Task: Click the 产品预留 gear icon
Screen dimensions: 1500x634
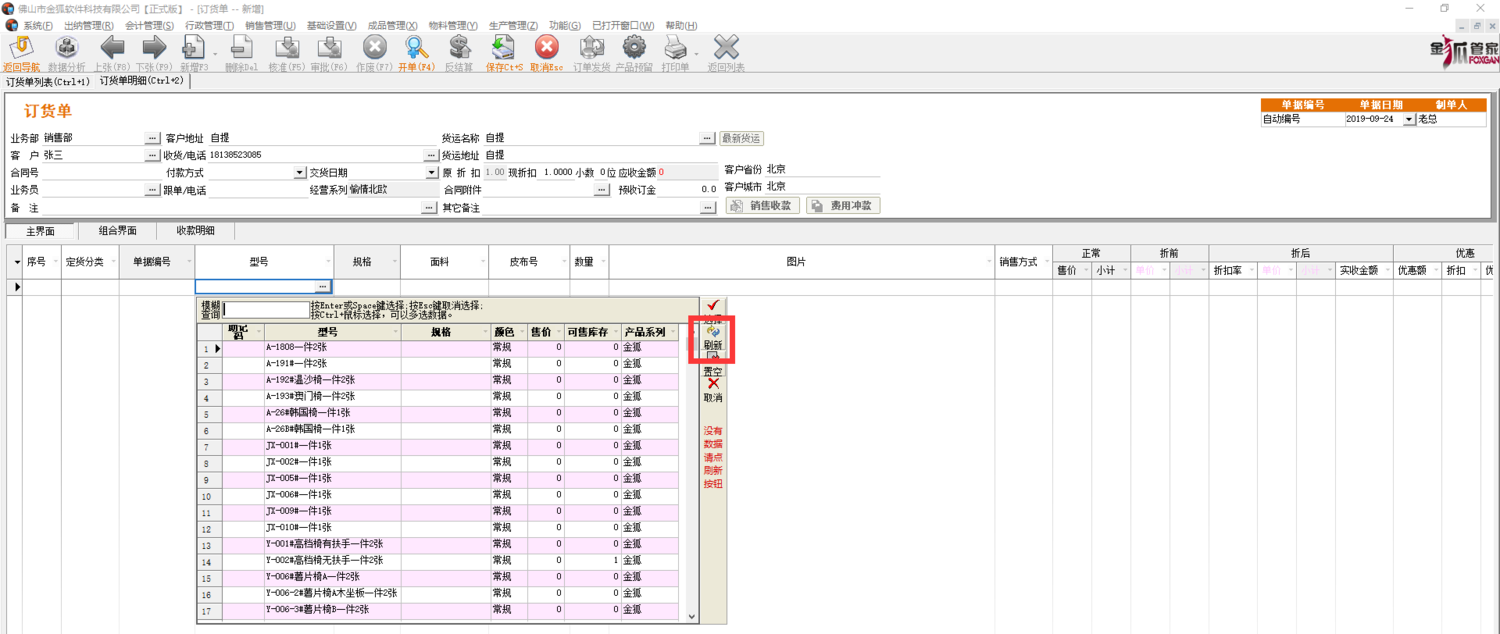Action: 634,48
